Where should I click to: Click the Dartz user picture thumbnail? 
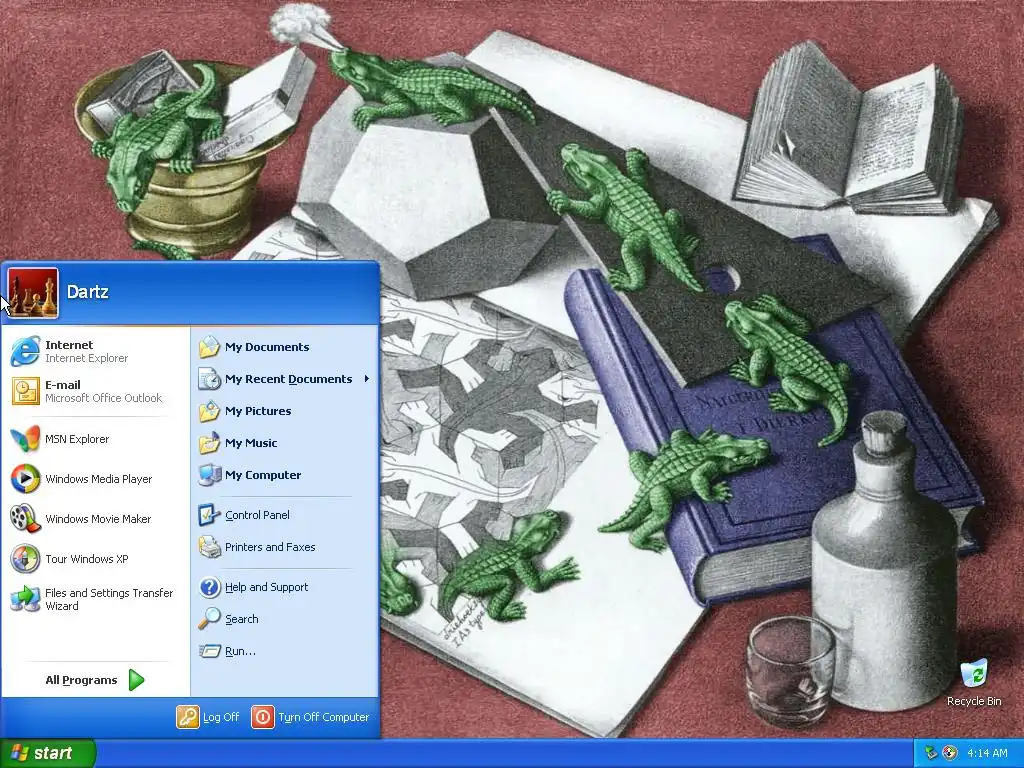[x=33, y=293]
